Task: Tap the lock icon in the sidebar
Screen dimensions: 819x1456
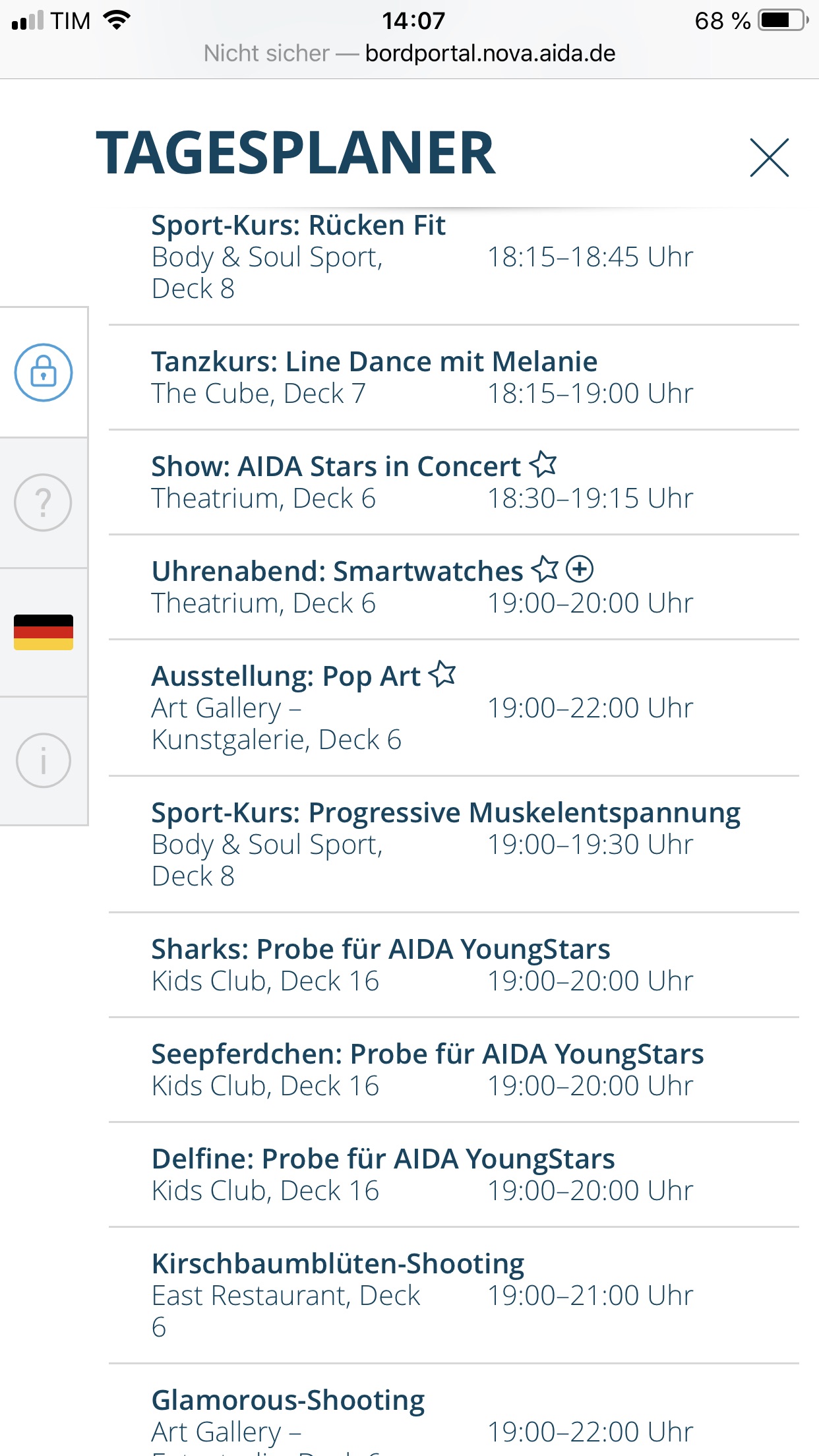Action: [44, 373]
